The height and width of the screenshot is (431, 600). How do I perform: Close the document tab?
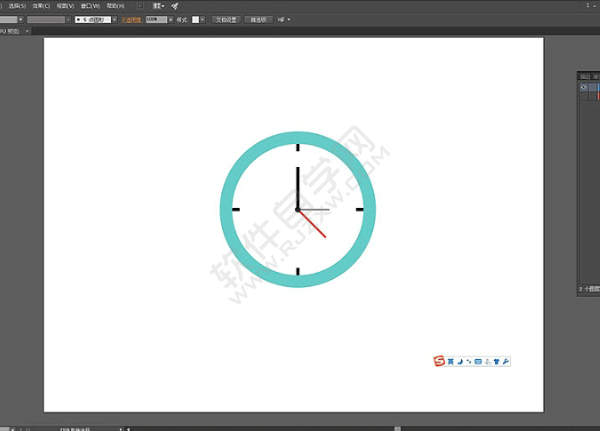click(x=27, y=31)
